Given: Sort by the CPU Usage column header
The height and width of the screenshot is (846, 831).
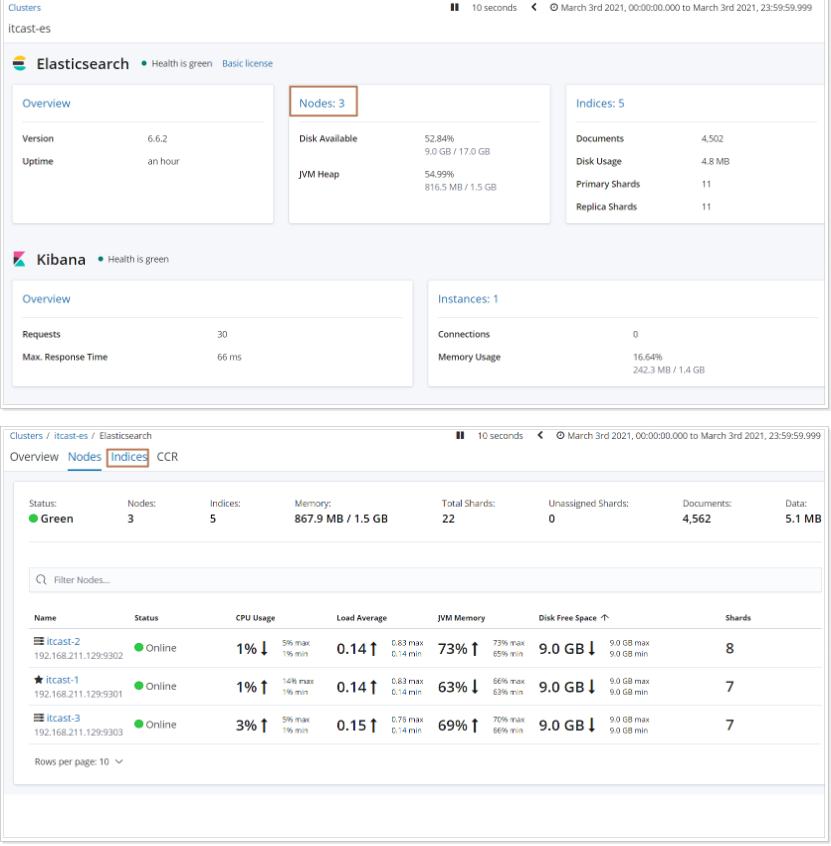Looking at the screenshot, I should (255, 617).
